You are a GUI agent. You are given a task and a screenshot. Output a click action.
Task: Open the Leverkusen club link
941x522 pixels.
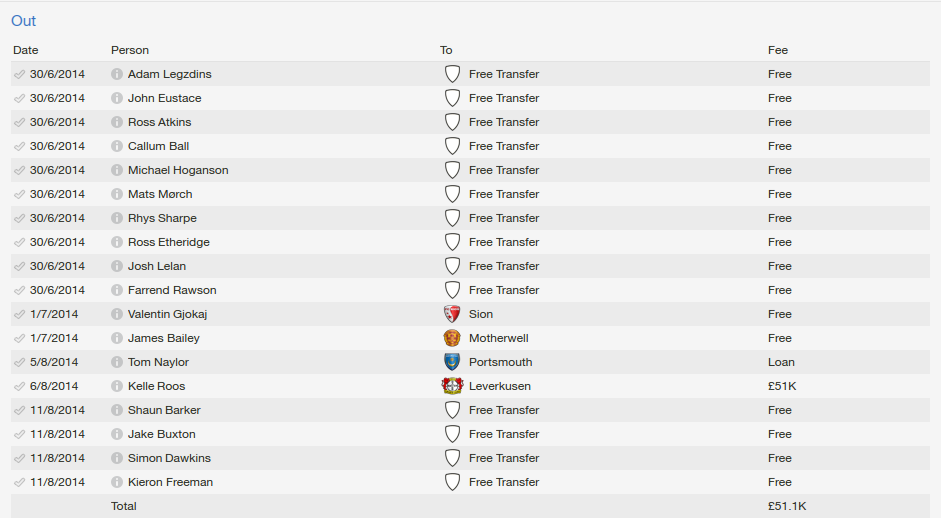500,386
